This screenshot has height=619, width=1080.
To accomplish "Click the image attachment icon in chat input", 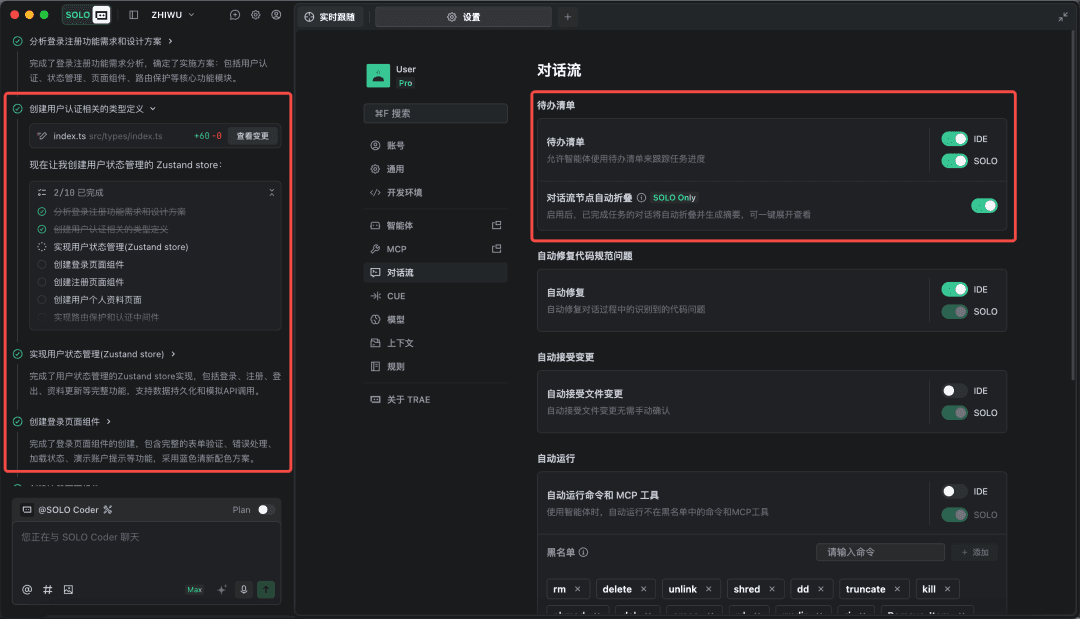I will coord(67,589).
